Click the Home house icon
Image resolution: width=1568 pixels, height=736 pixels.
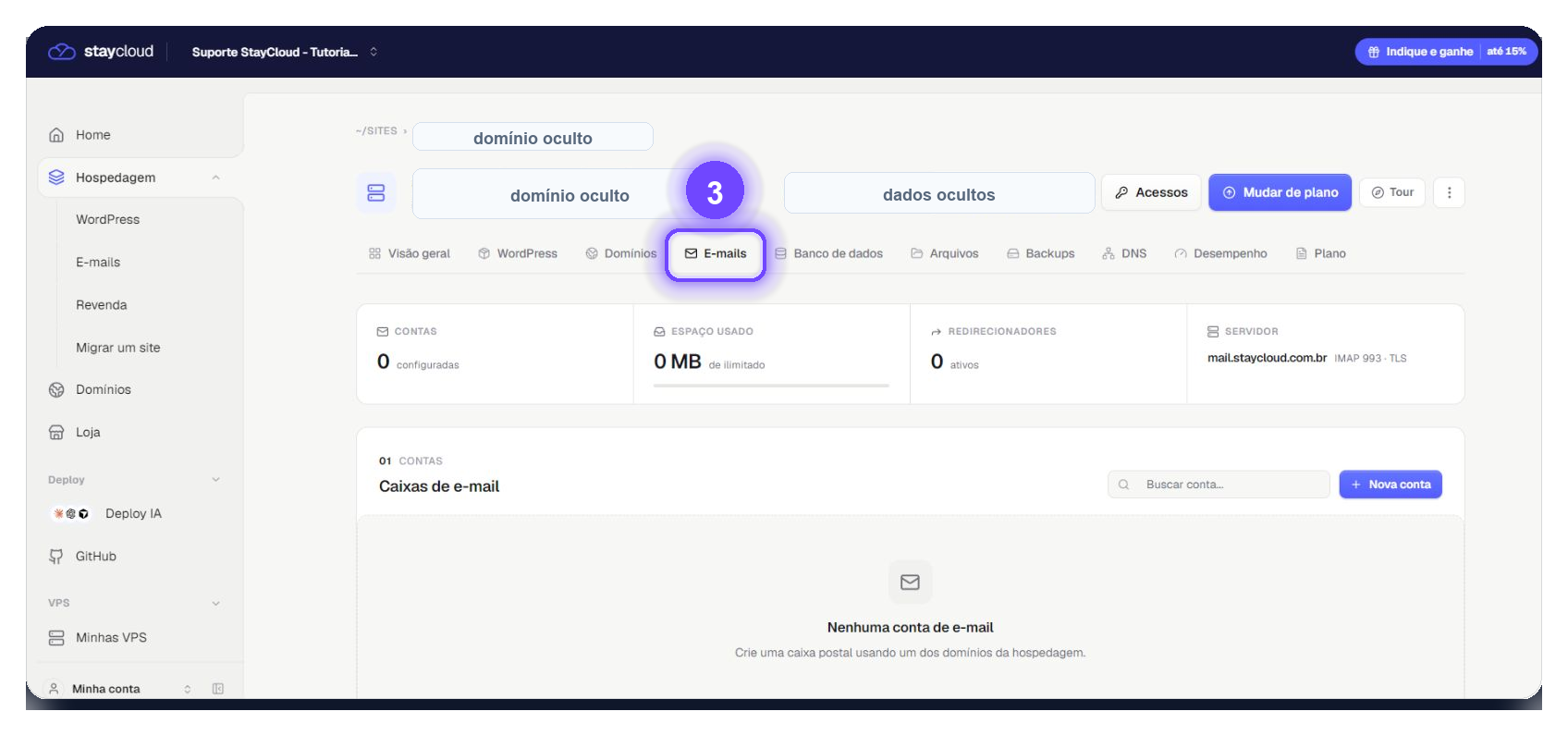tap(56, 135)
